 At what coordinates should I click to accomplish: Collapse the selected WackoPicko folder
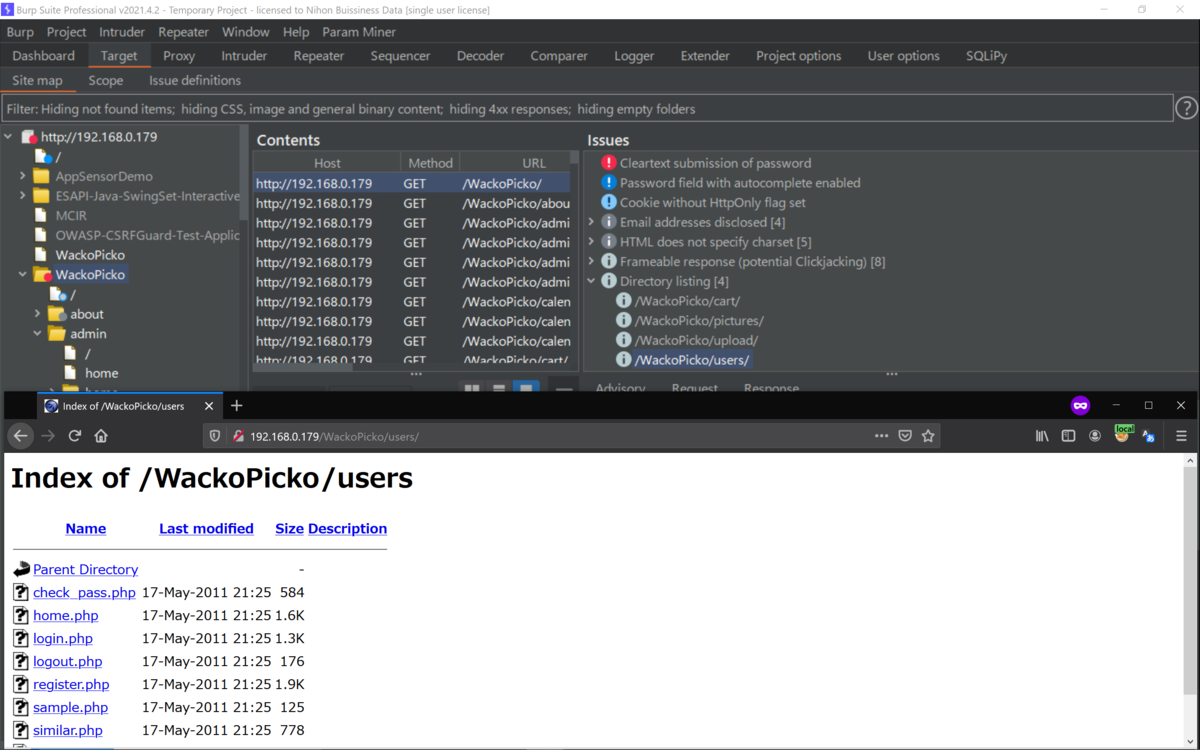coord(23,274)
